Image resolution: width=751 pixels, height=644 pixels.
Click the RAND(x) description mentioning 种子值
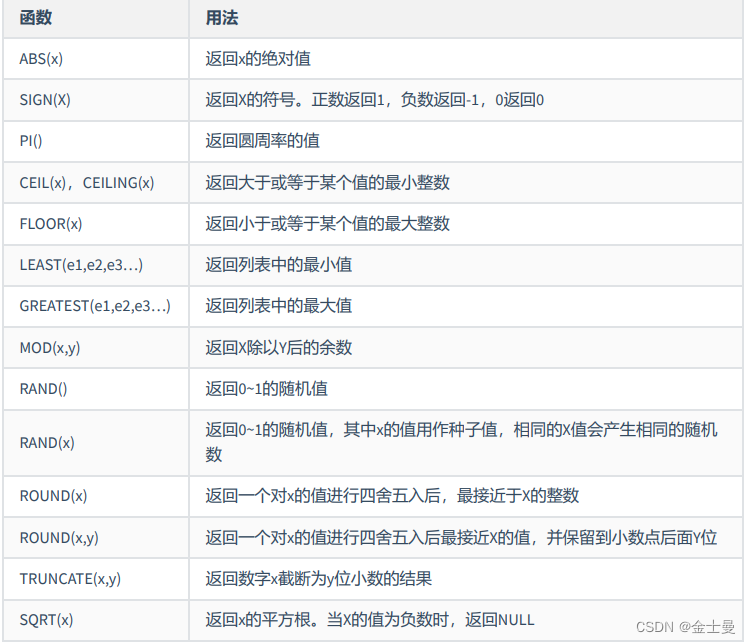click(461, 442)
